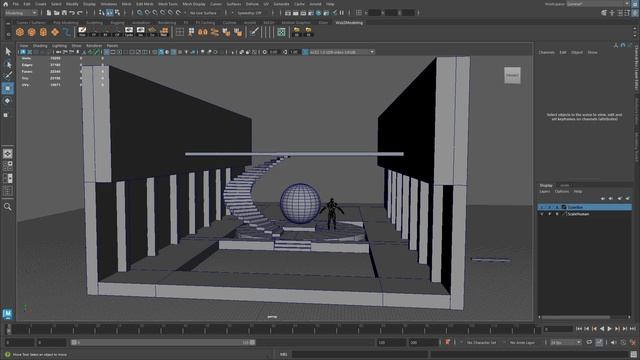The image size is (640, 360).
Task: Click the MEL command language label
Action: click(x=284, y=354)
